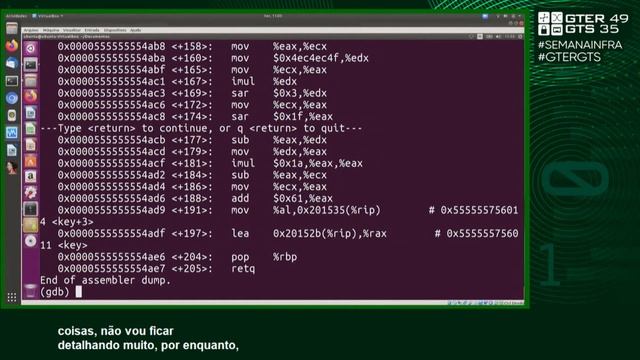Open the Ajuda menu in VirtualBox
Screen dimensions: 640x360
click(136, 30)
